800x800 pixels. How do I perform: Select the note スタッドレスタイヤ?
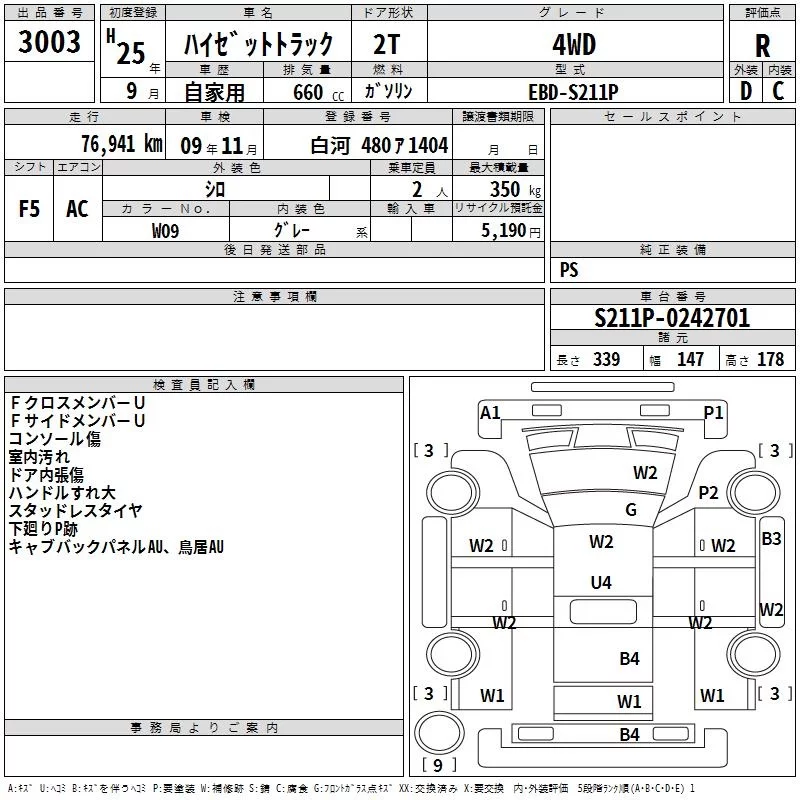click(x=75, y=511)
